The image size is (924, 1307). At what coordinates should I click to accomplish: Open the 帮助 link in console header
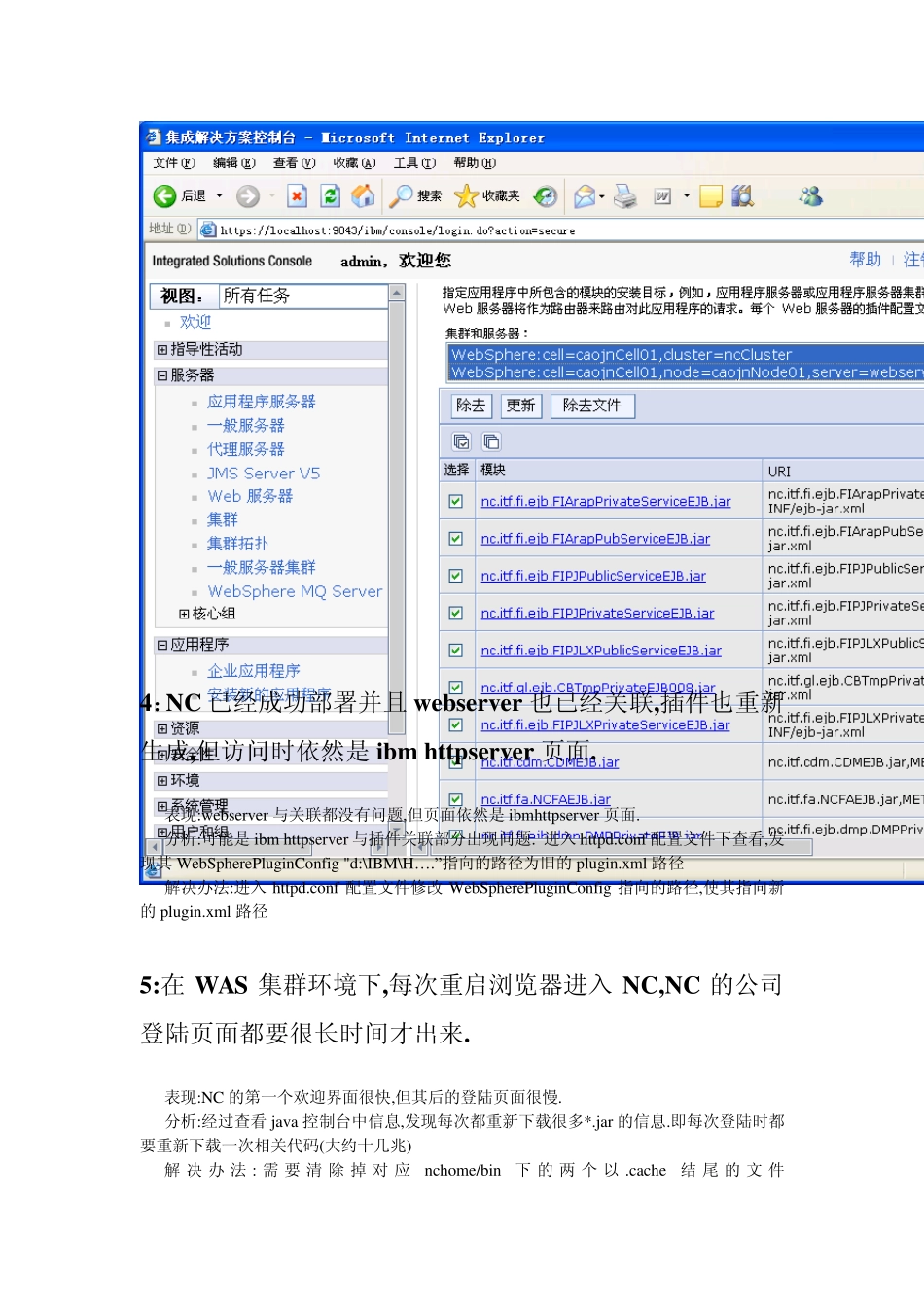pyautogui.click(x=865, y=260)
